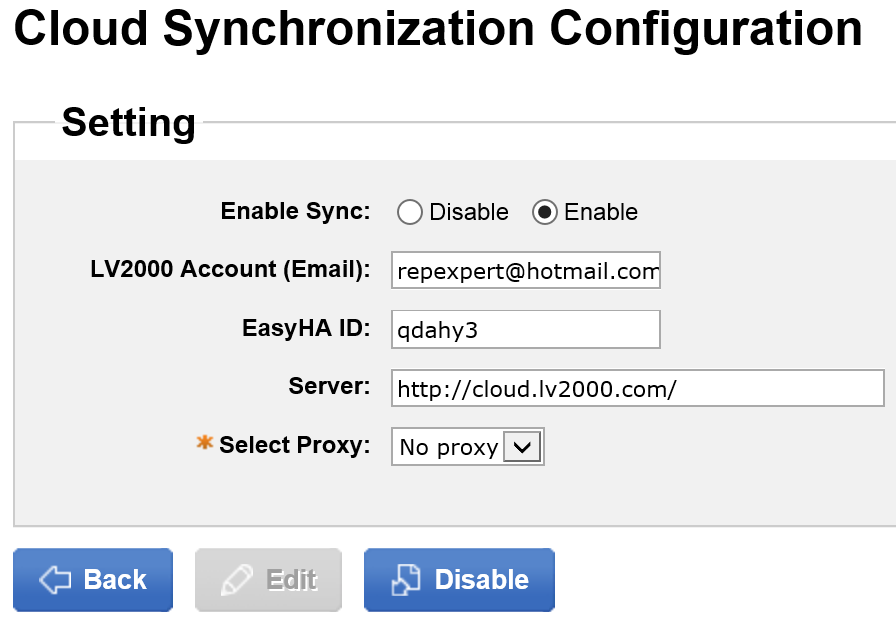Click the Enable label text beside radio
Image resolution: width=896 pixels, height=639 pixels.
tap(601, 212)
